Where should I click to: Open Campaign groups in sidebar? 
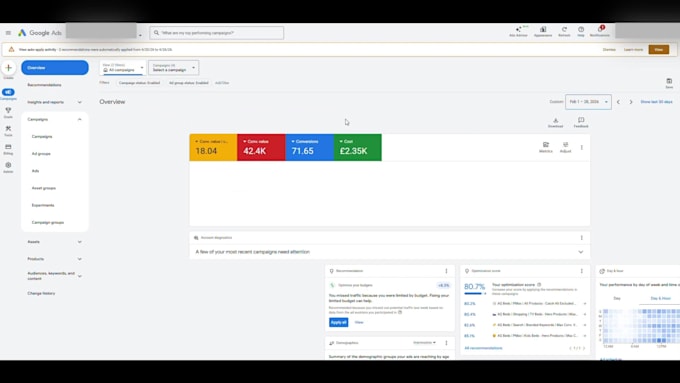(x=48, y=223)
